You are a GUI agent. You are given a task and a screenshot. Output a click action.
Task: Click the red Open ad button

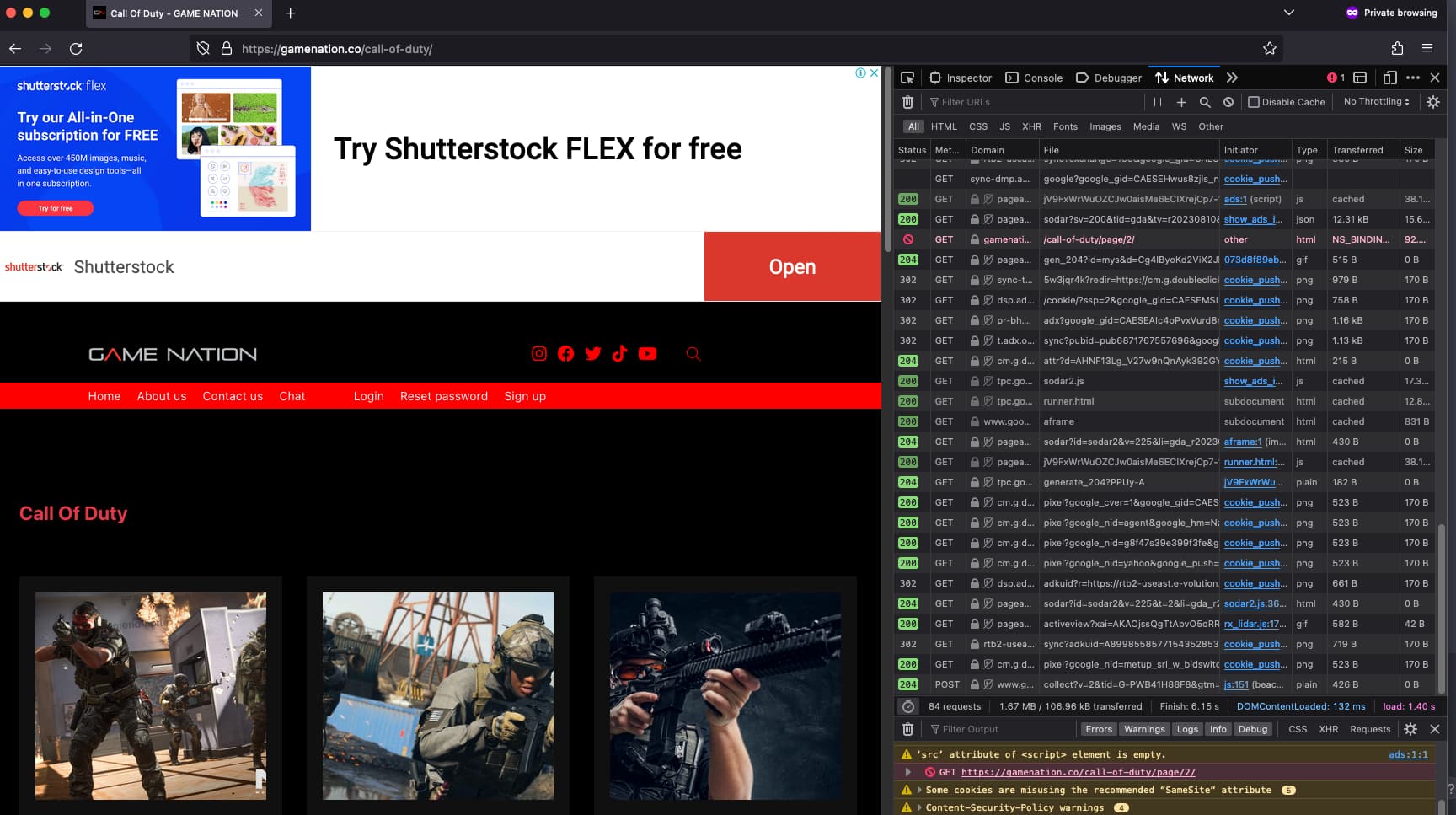[x=792, y=266]
